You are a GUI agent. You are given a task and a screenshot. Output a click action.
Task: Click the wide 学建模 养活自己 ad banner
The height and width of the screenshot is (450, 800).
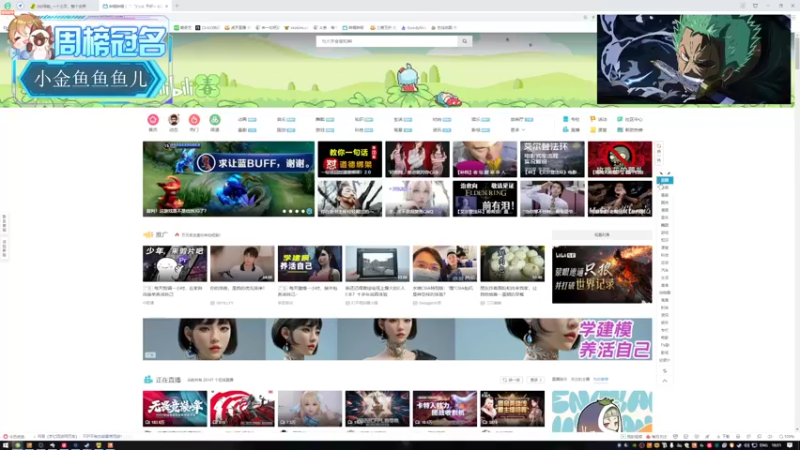[397, 339]
